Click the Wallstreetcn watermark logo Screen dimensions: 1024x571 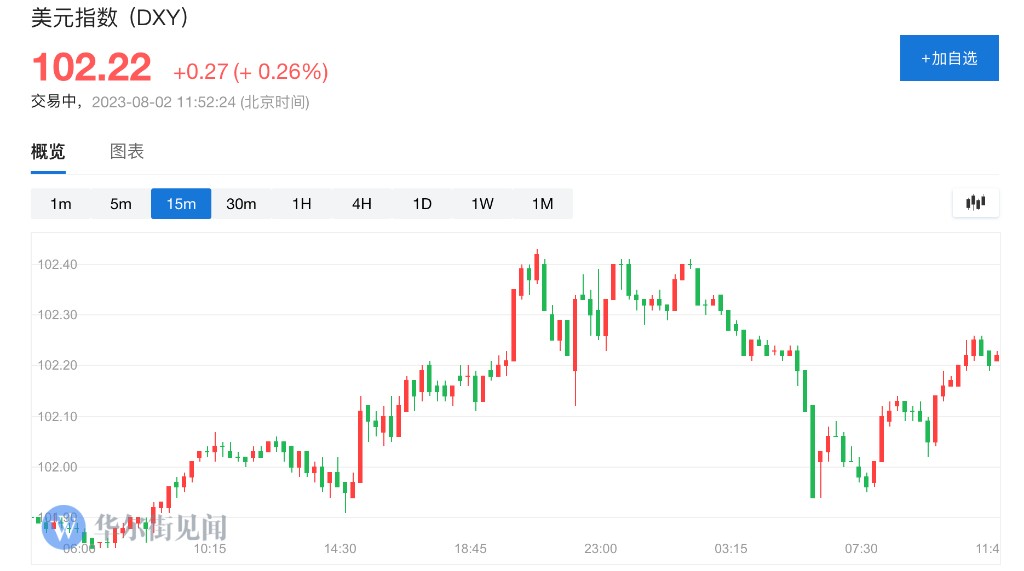(x=61, y=527)
